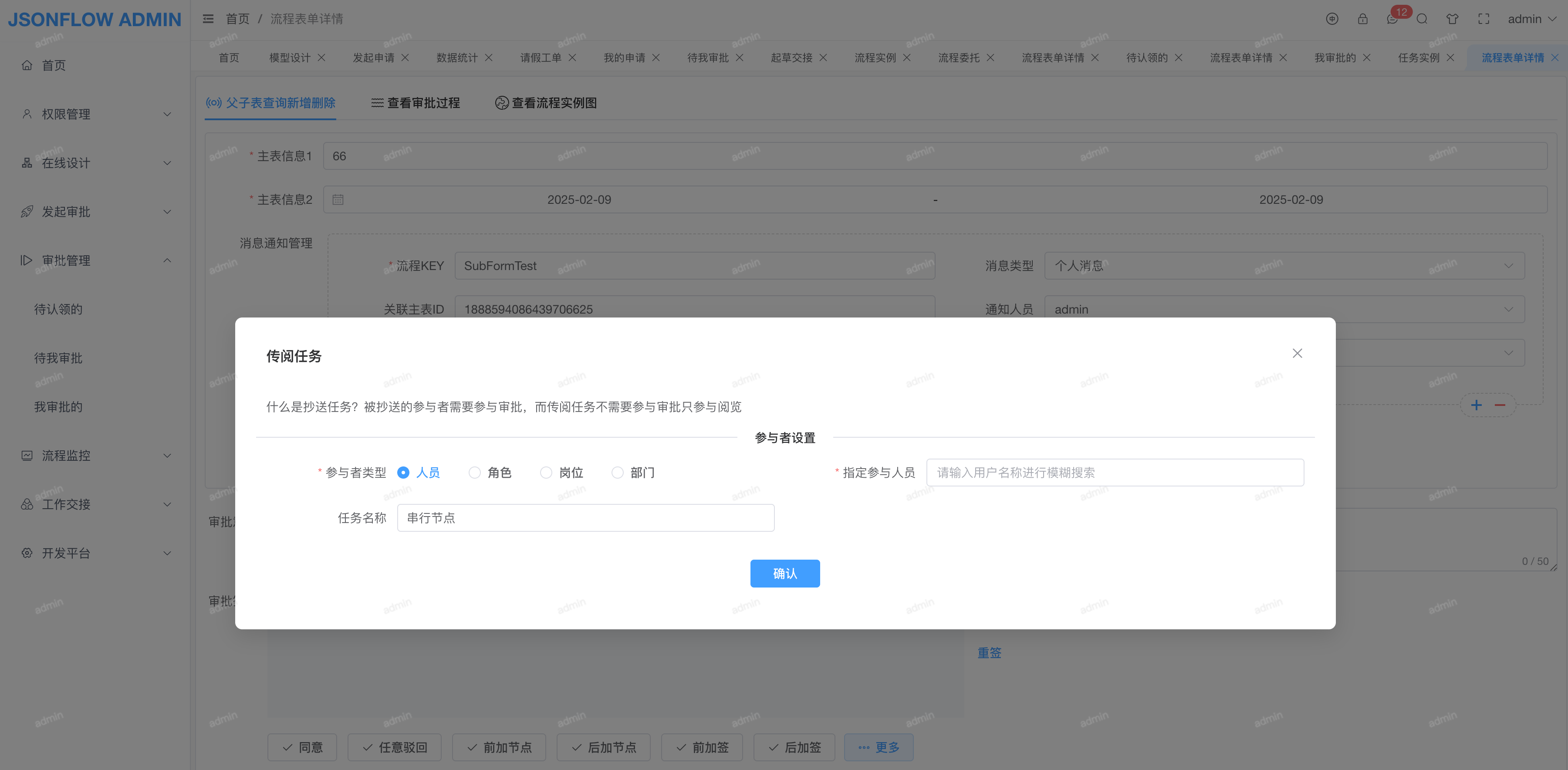Image resolution: width=1568 pixels, height=770 pixels.
Task: Click the language globe icon in header
Action: (x=1332, y=19)
